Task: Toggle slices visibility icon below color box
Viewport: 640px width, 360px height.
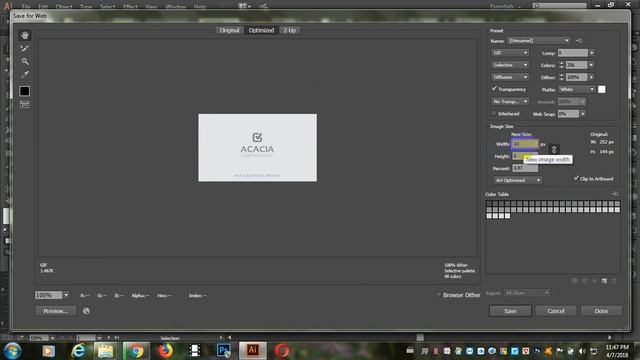Action: click(24, 104)
